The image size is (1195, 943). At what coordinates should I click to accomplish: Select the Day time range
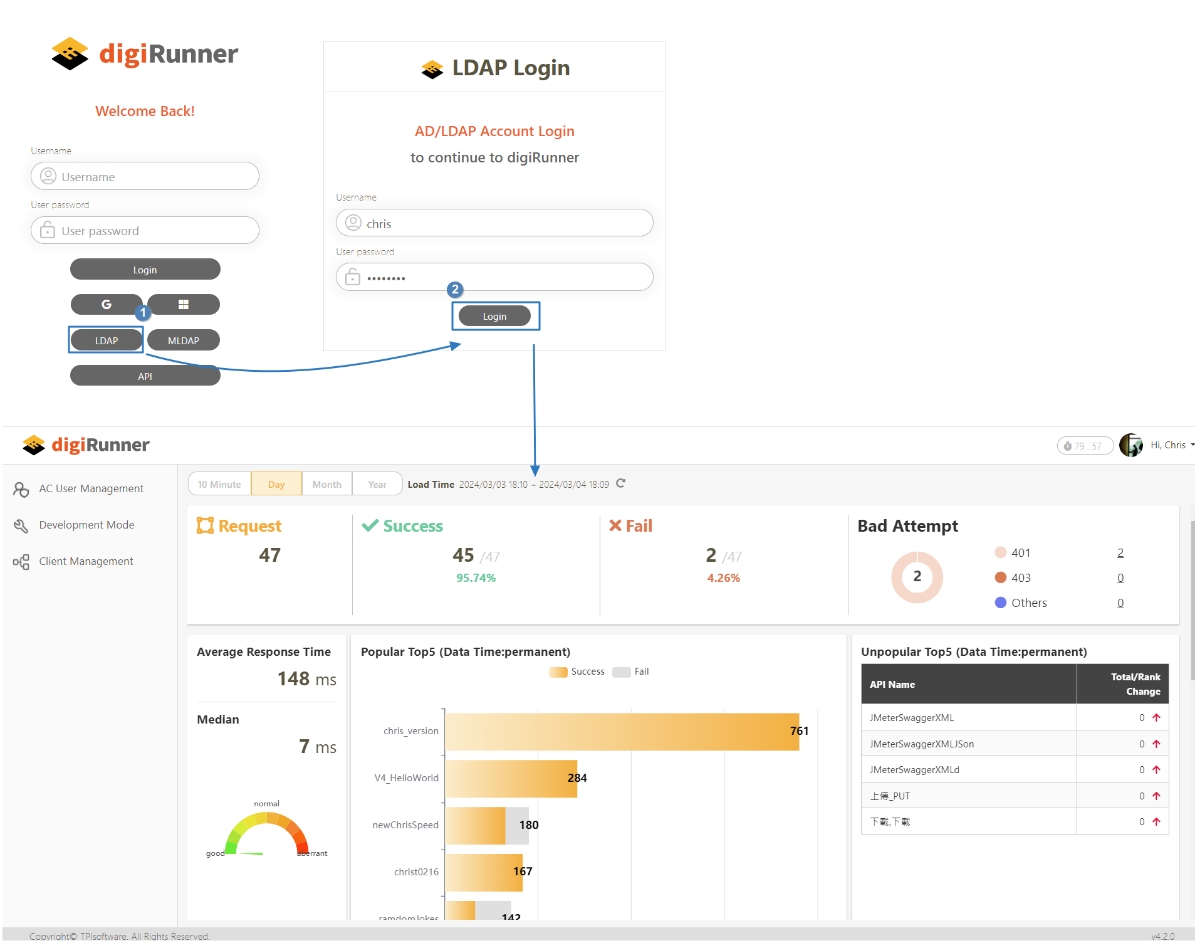(276, 484)
